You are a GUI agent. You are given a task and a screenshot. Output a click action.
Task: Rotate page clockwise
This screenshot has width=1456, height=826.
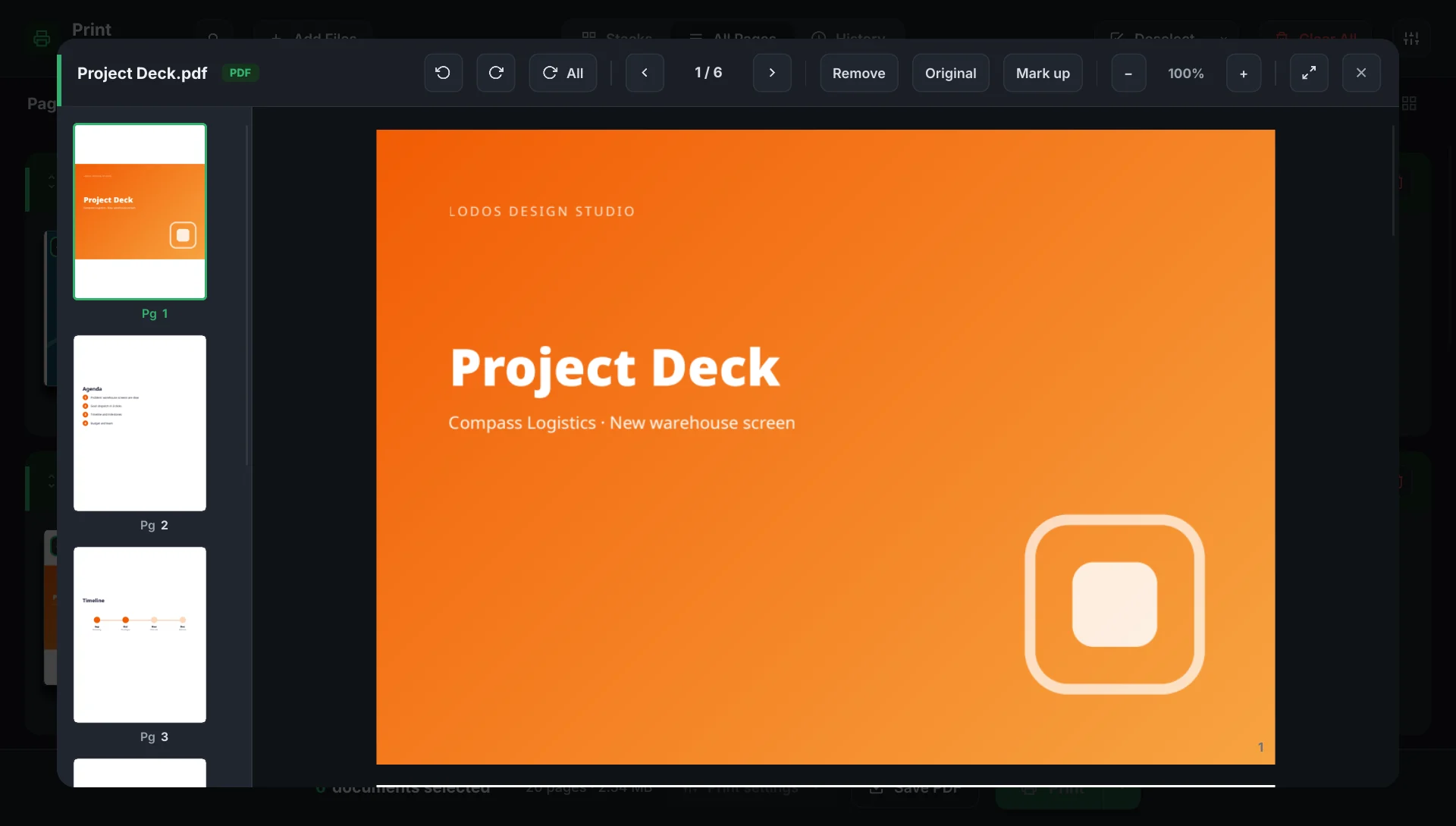(496, 73)
